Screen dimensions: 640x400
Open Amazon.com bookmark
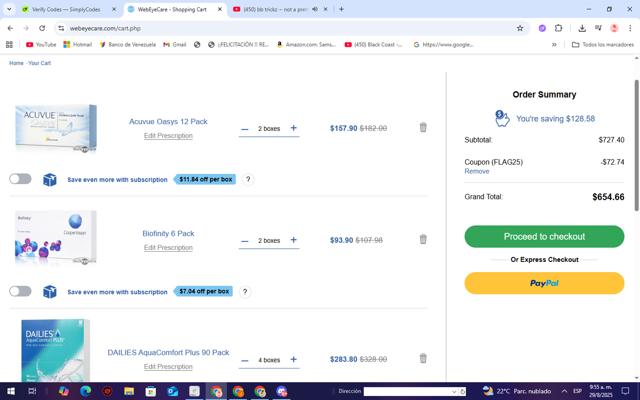(x=306, y=44)
